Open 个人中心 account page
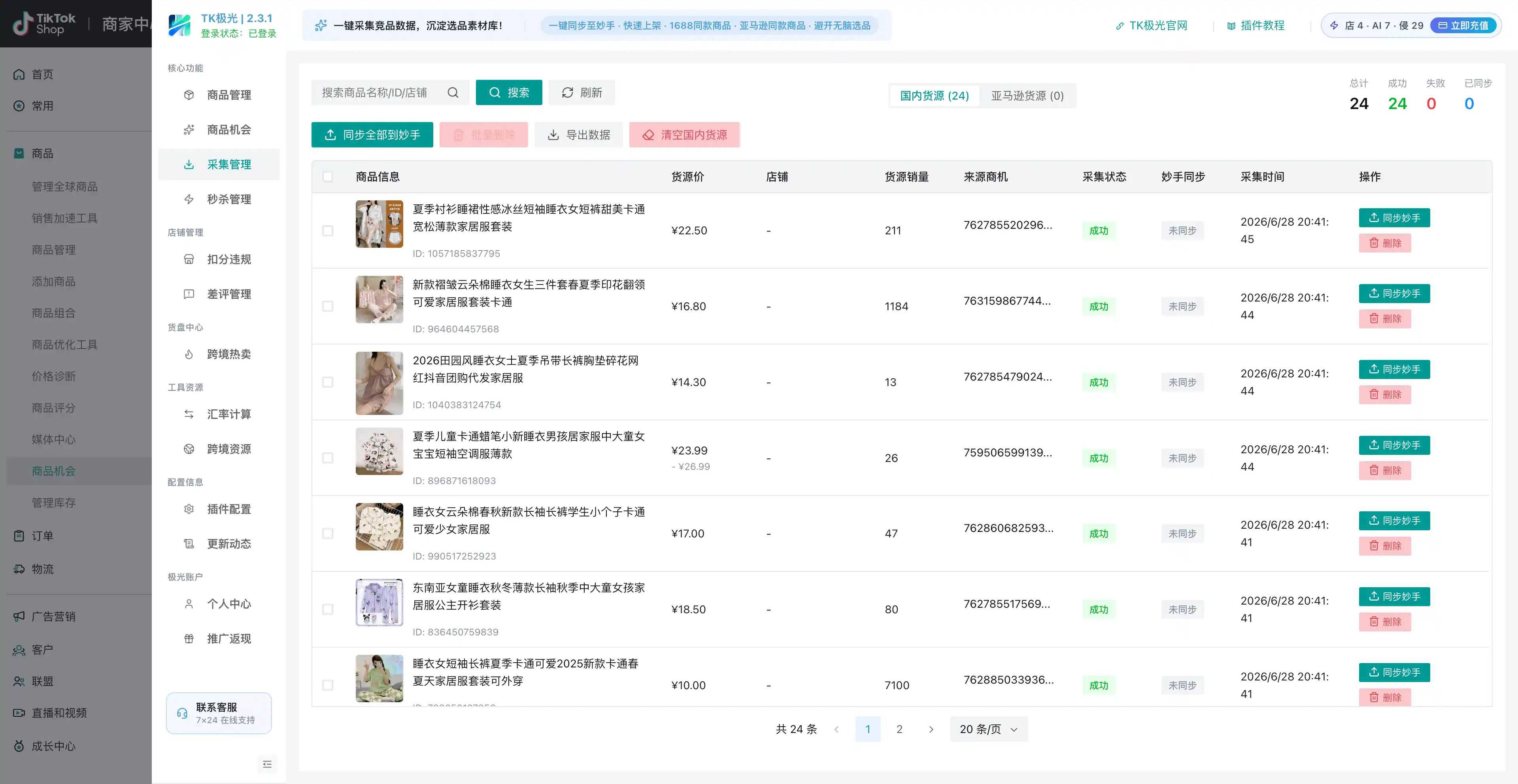 (x=218, y=604)
